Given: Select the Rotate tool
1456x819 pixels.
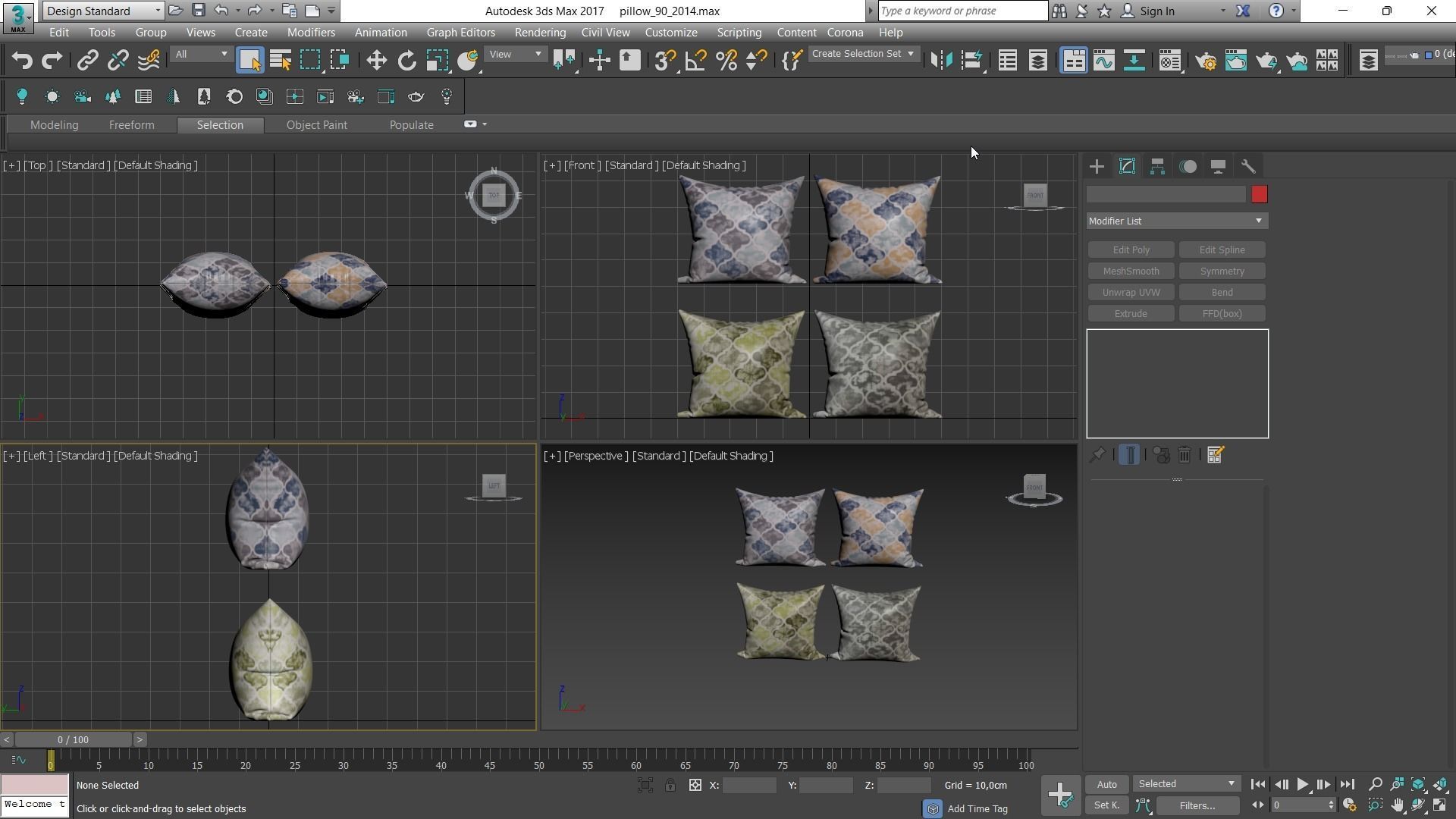Looking at the screenshot, I should pyautogui.click(x=407, y=61).
